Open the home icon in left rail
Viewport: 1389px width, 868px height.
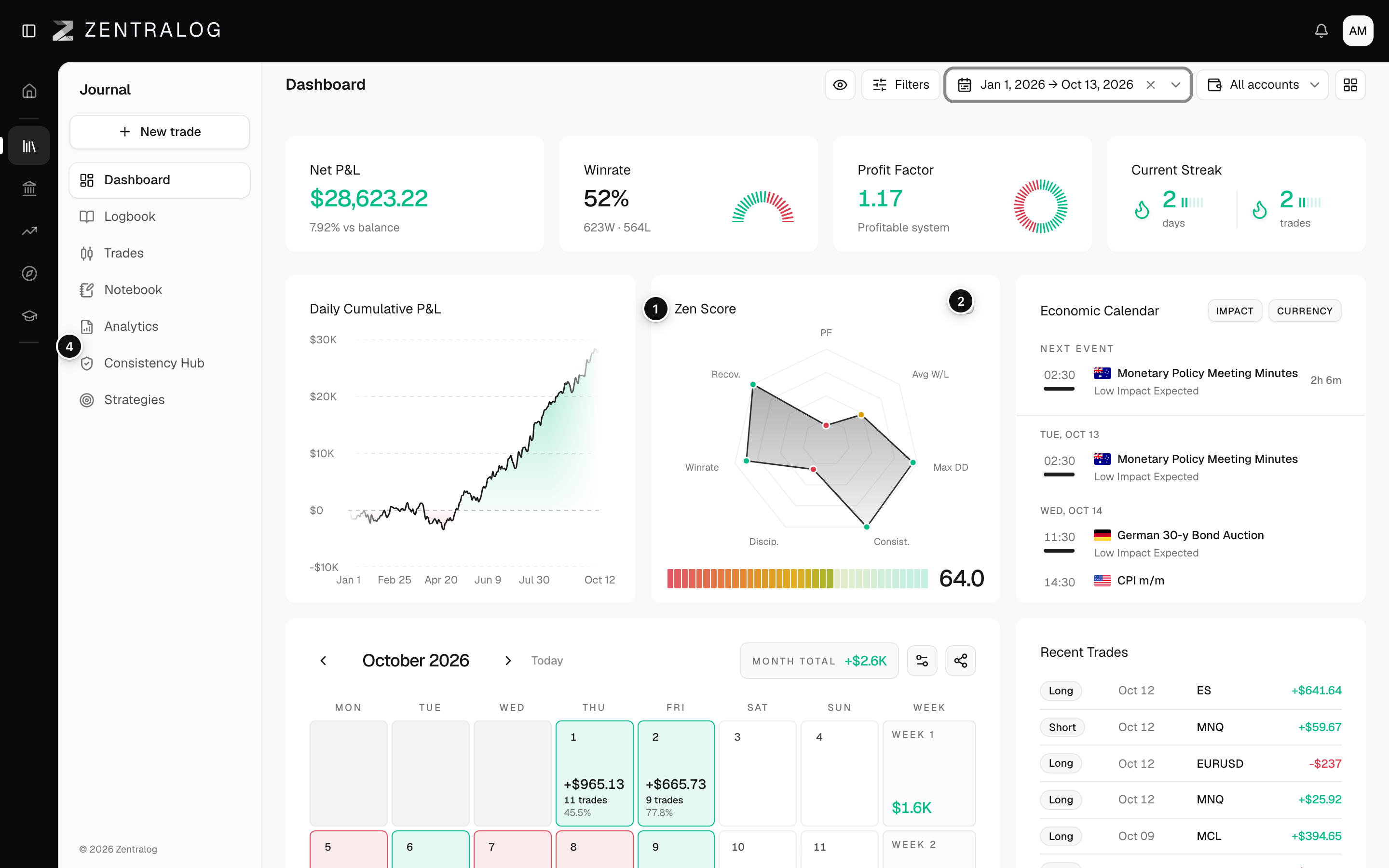pyautogui.click(x=29, y=91)
